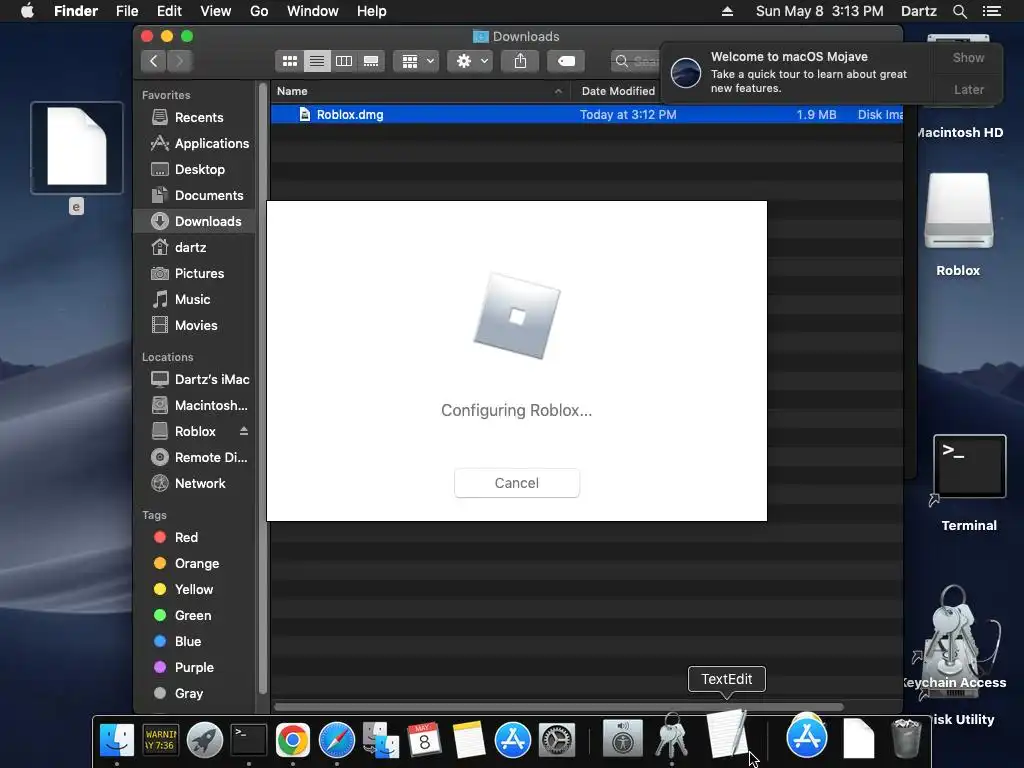The image size is (1024, 768).
Task: Open Trash from the Dock
Action: (906, 739)
